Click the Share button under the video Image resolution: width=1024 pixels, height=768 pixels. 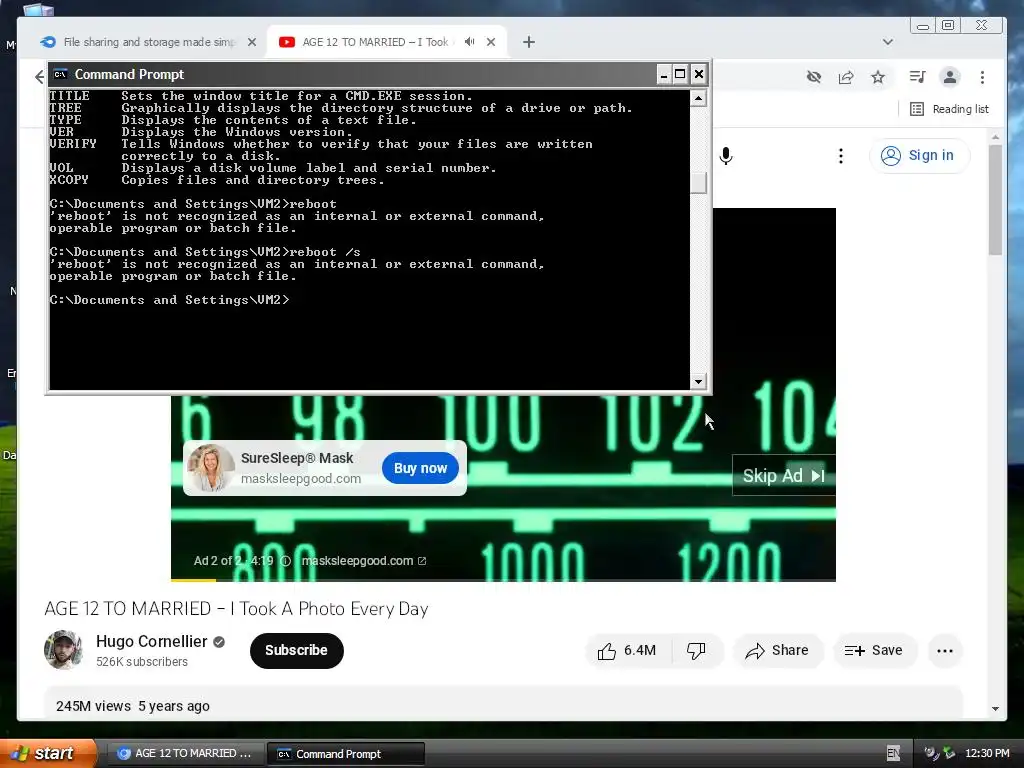(778, 650)
